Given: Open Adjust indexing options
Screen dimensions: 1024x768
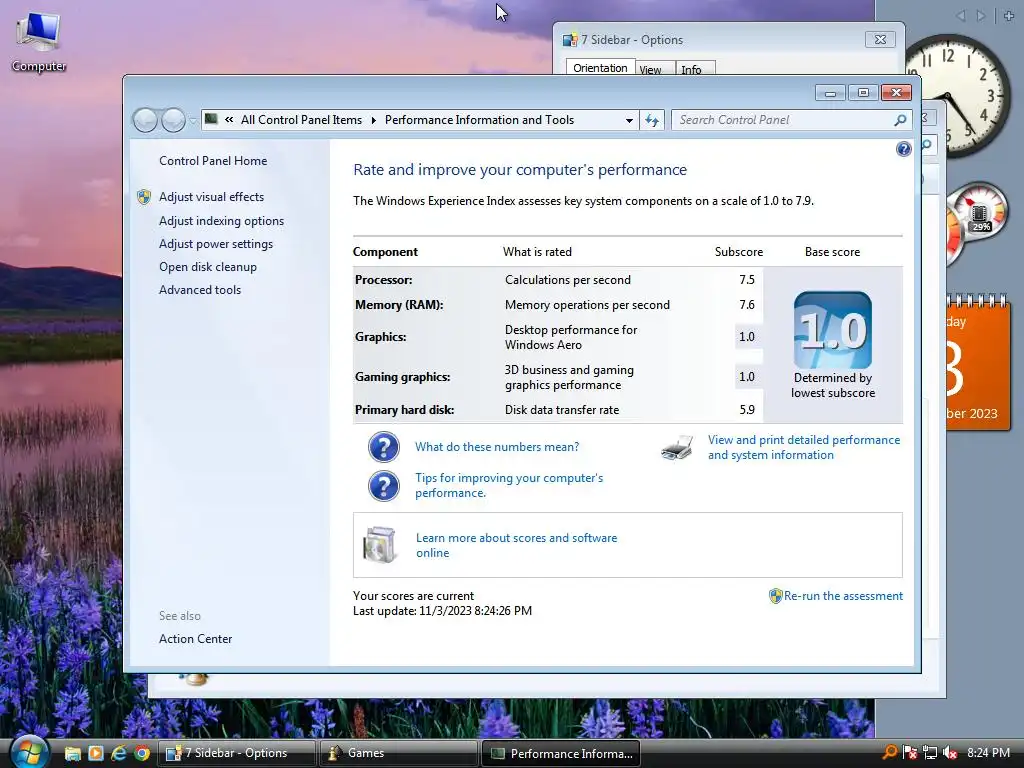Looking at the screenshot, I should 221,221.
